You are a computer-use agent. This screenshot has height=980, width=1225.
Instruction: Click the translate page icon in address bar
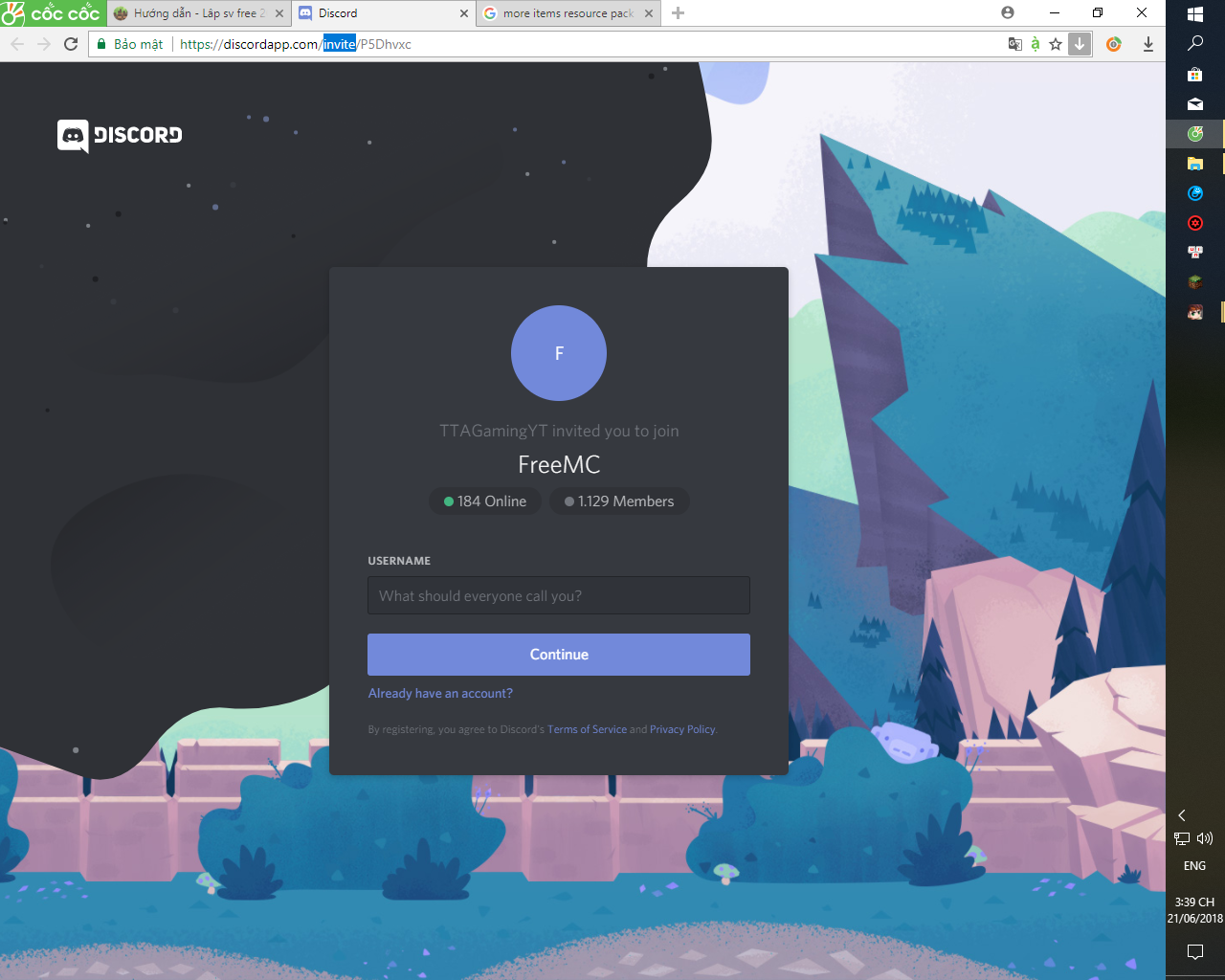[x=1015, y=44]
